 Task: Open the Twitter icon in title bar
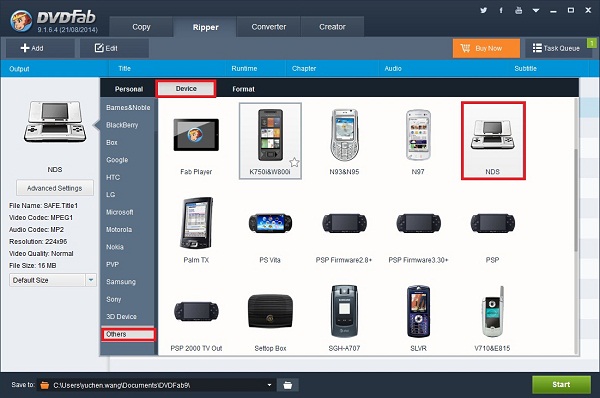(484, 10)
